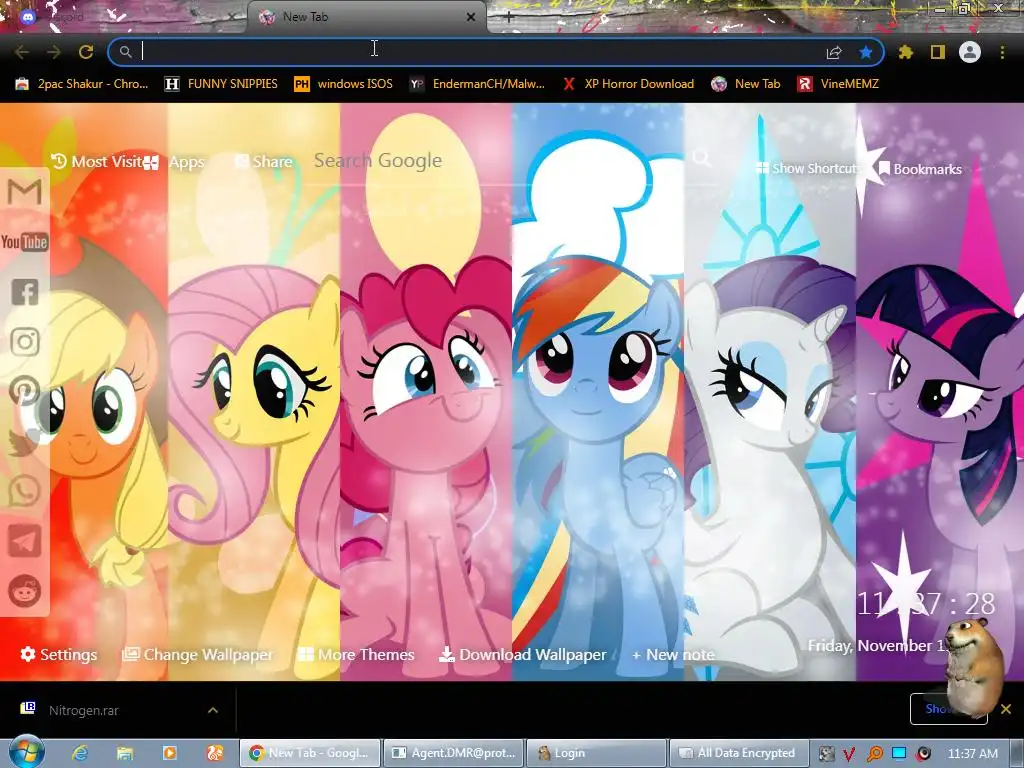
Task: Click the taskbar clock 11:37 AM
Action: [973, 754]
